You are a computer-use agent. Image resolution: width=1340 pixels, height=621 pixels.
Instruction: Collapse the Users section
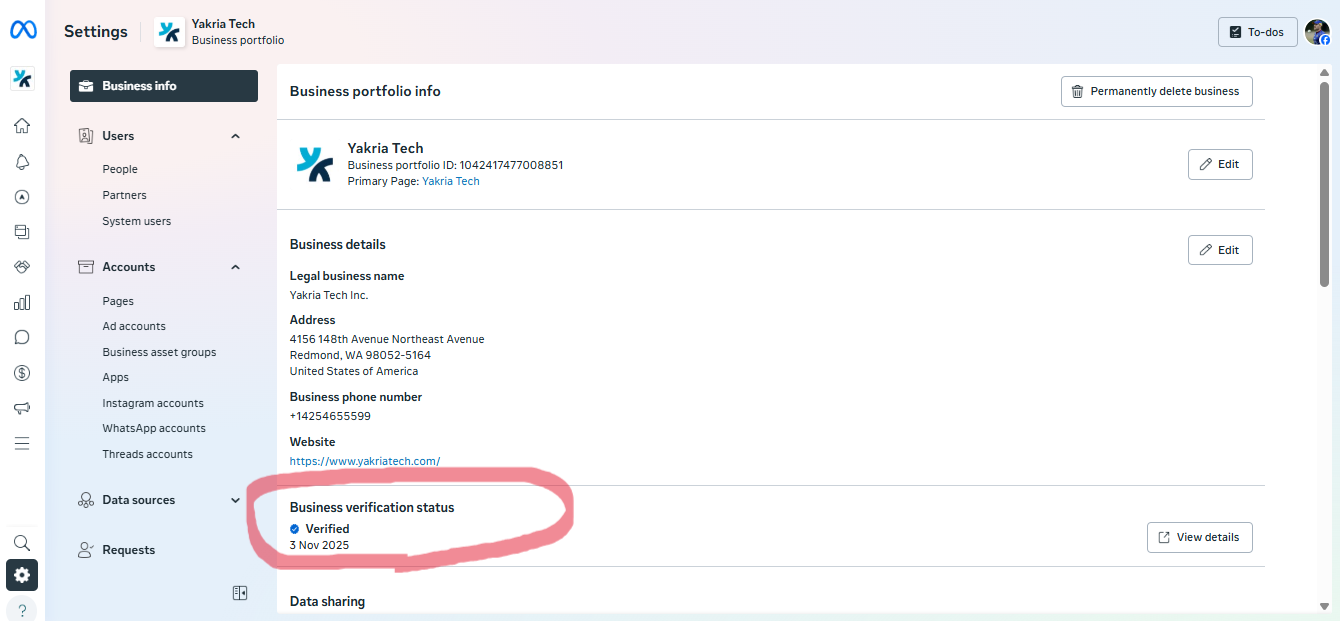[x=236, y=136]
